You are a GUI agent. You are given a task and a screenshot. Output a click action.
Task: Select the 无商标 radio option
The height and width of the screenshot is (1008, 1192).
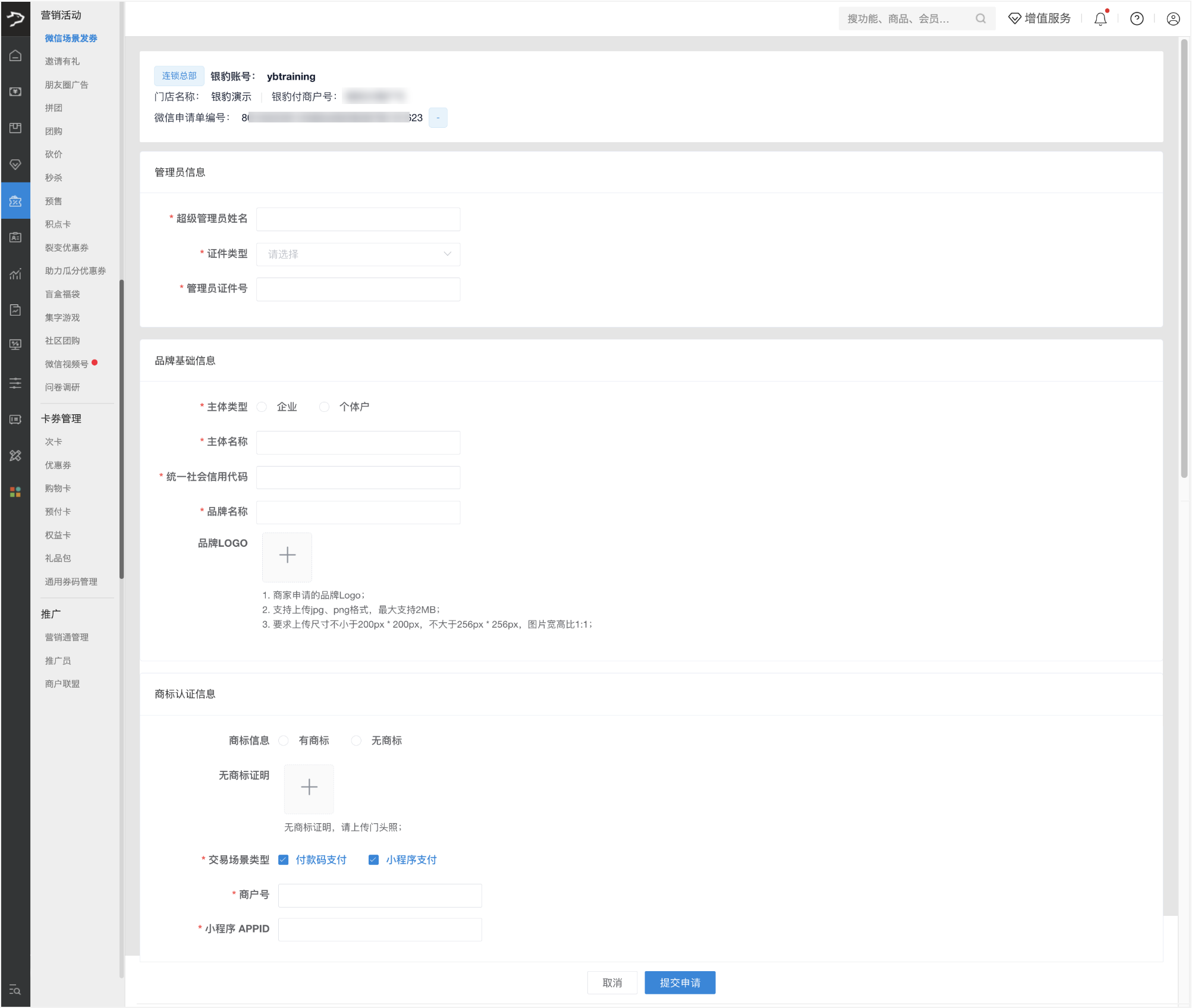(x=356, y=741)
